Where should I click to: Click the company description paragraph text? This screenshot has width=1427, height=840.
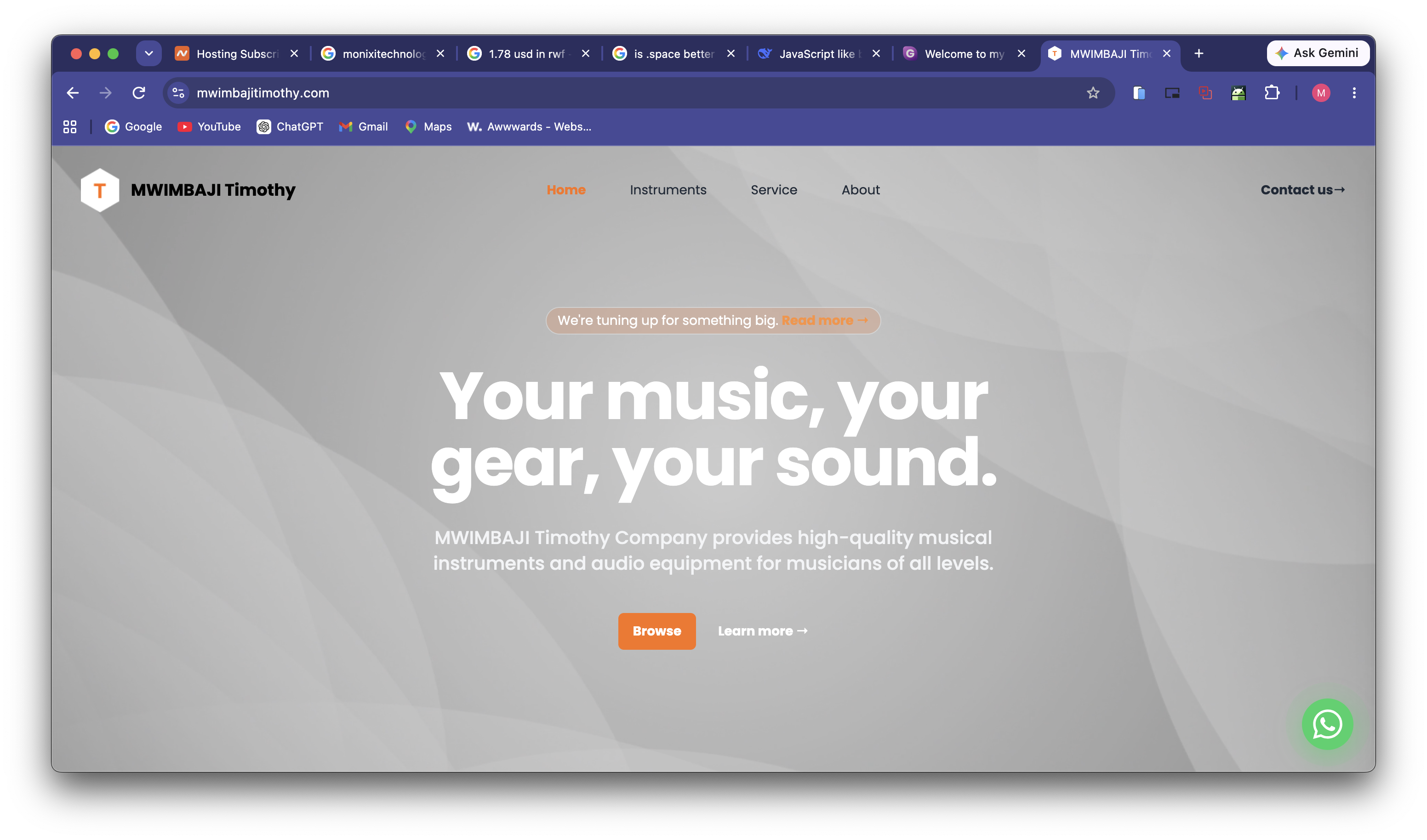tap(713, 550)
